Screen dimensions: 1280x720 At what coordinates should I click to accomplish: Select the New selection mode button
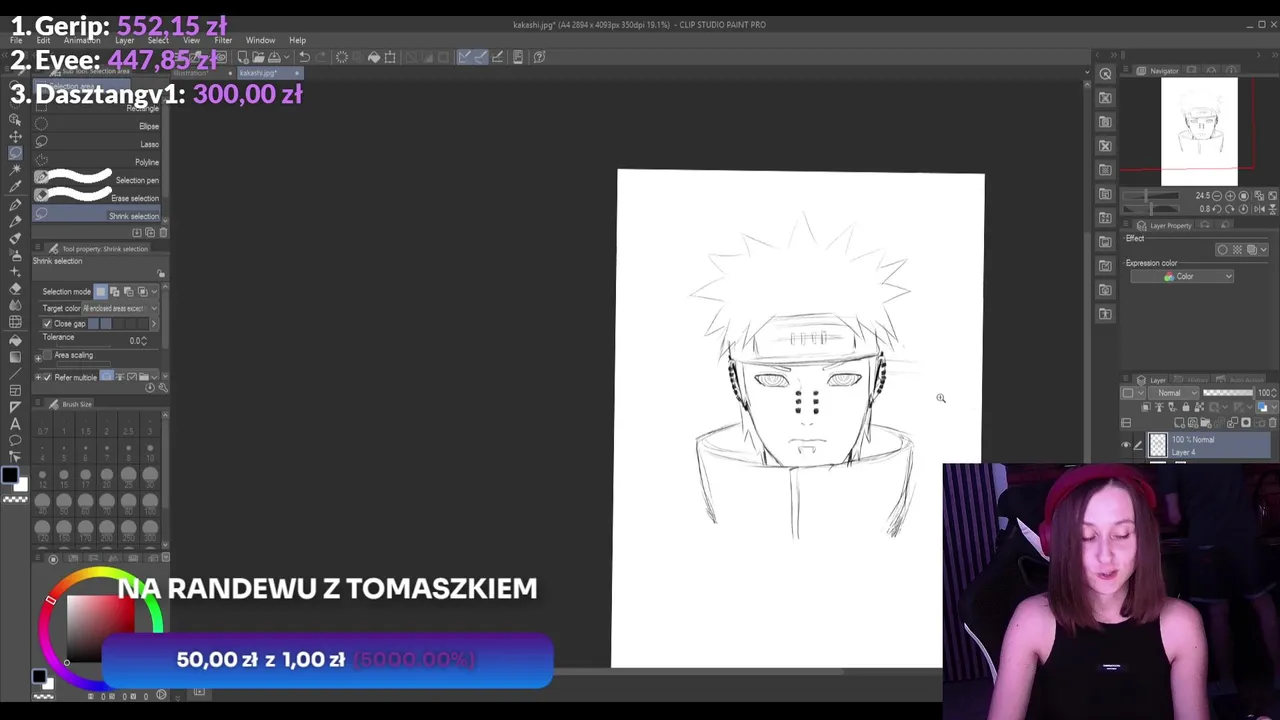[100, 291]
